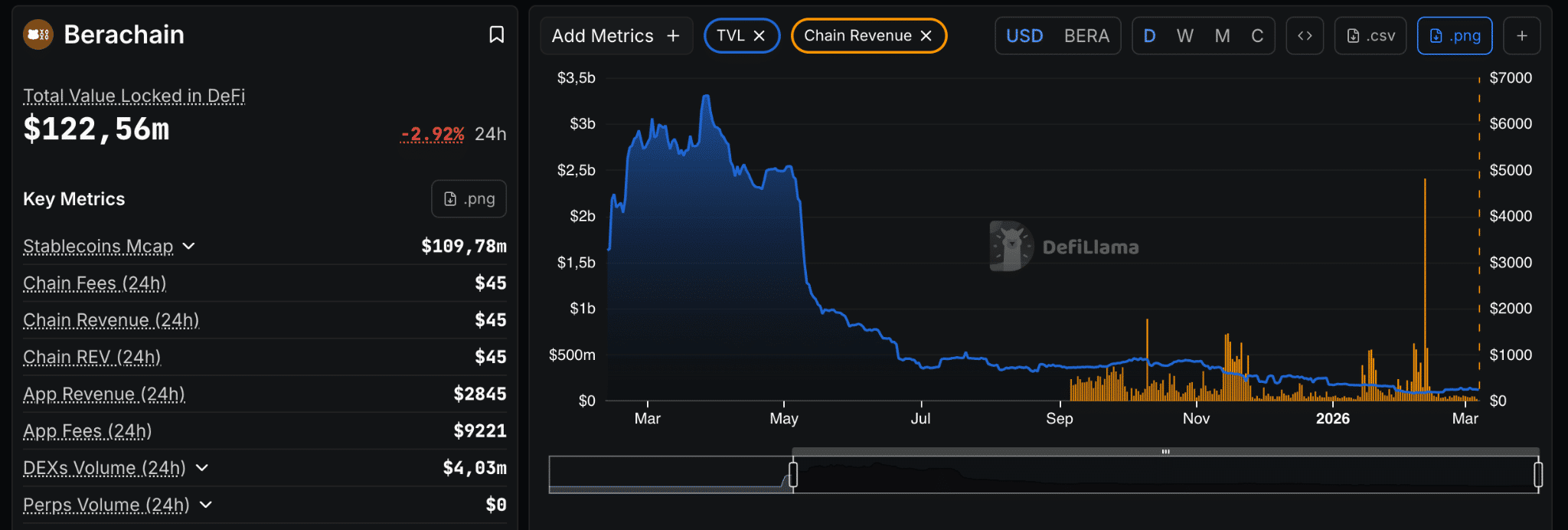
Task: Switch denomination to USD
Action: [x=1024, y=36]
